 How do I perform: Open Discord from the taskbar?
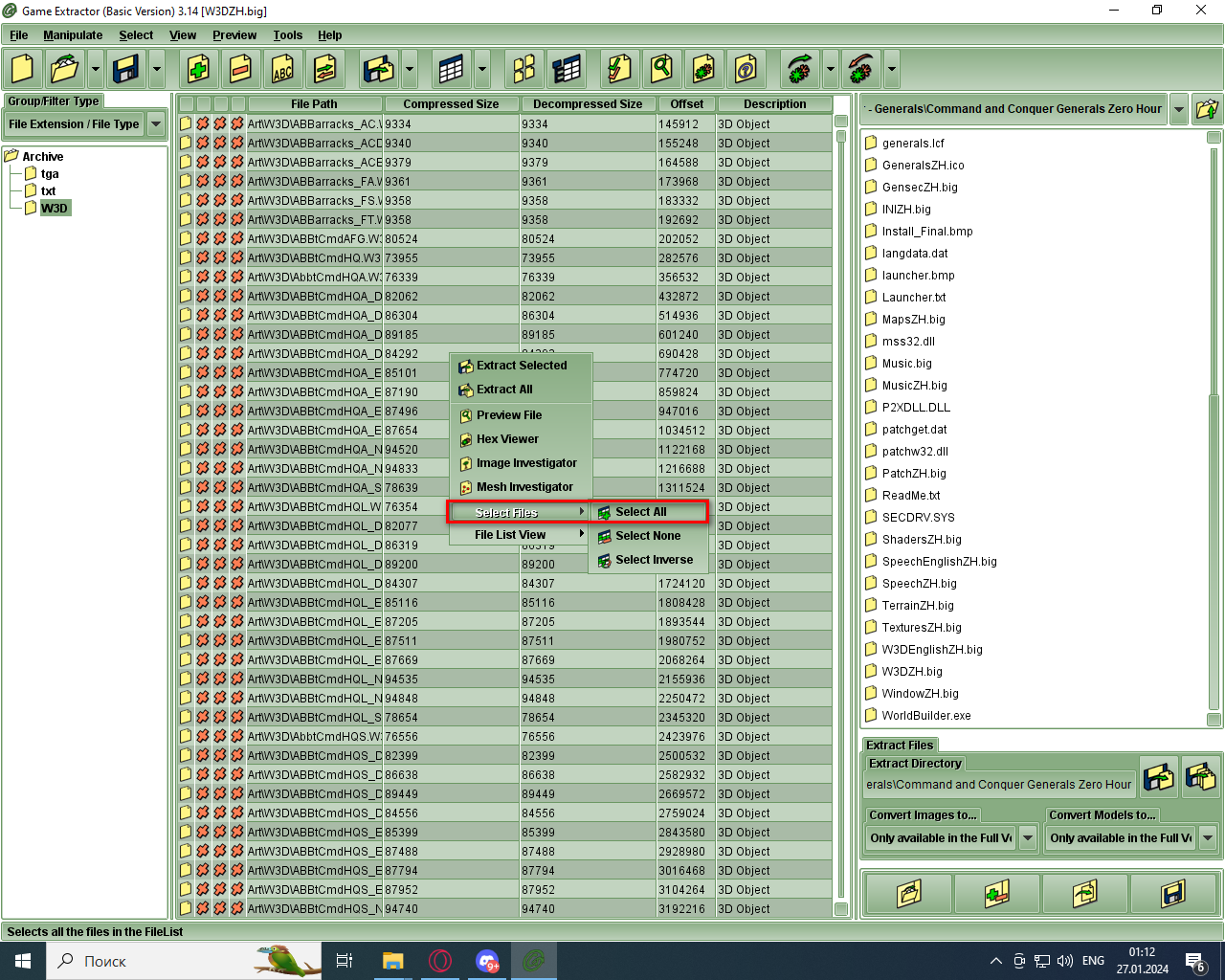click(487, 961)
